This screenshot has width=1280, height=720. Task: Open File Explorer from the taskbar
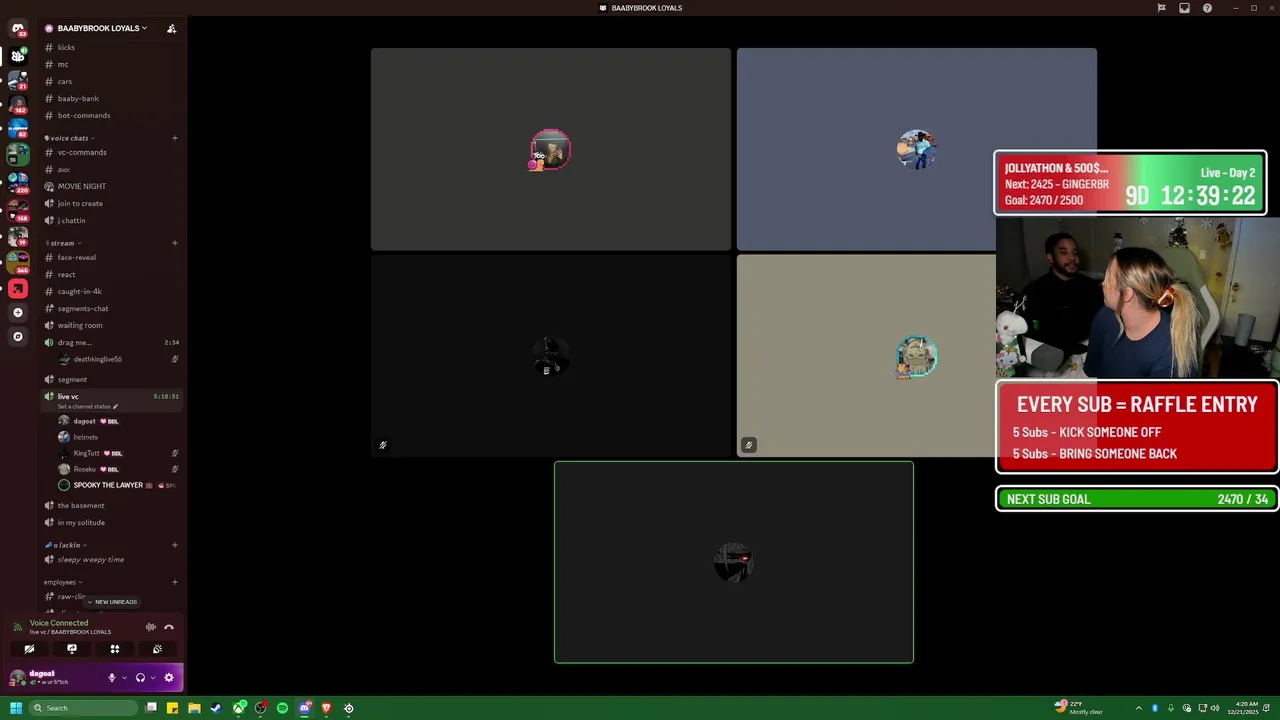coord(194,708)
